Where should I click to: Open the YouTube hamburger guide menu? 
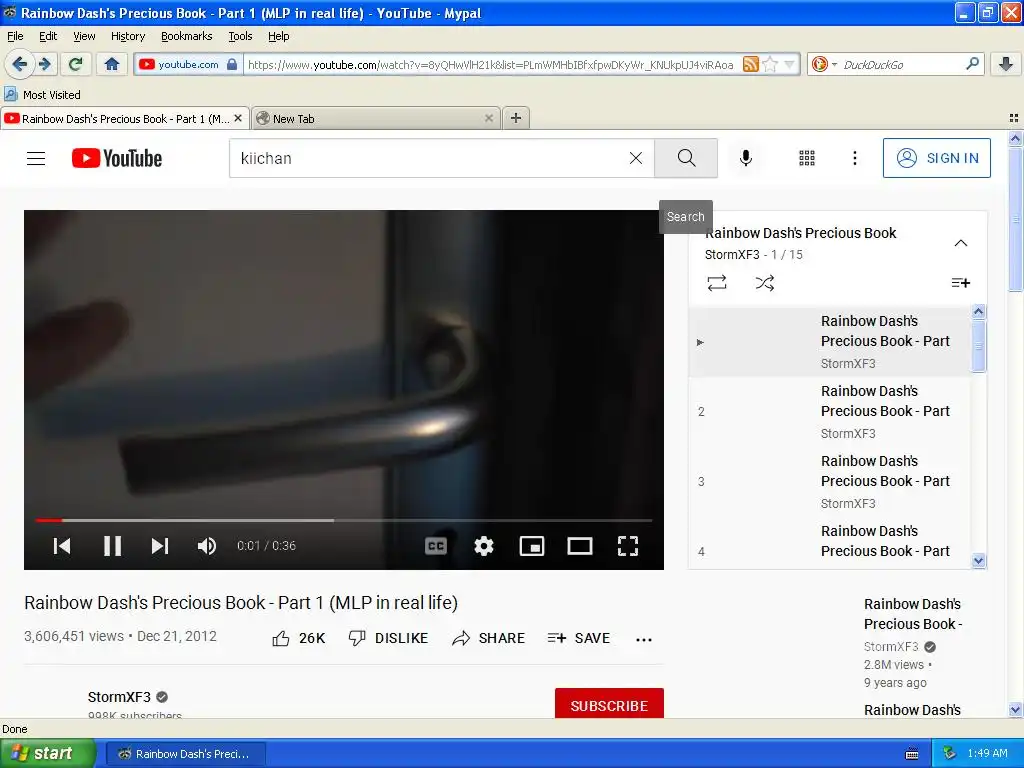(36, 158)
